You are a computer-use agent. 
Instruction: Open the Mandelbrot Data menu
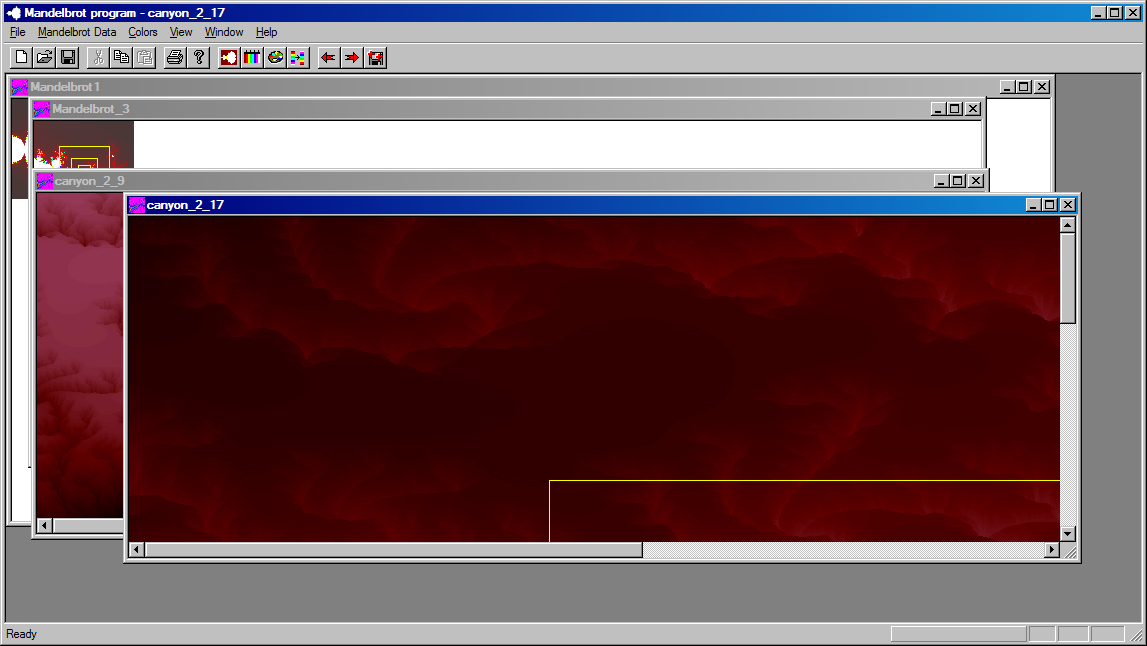[x=77, y=32]
